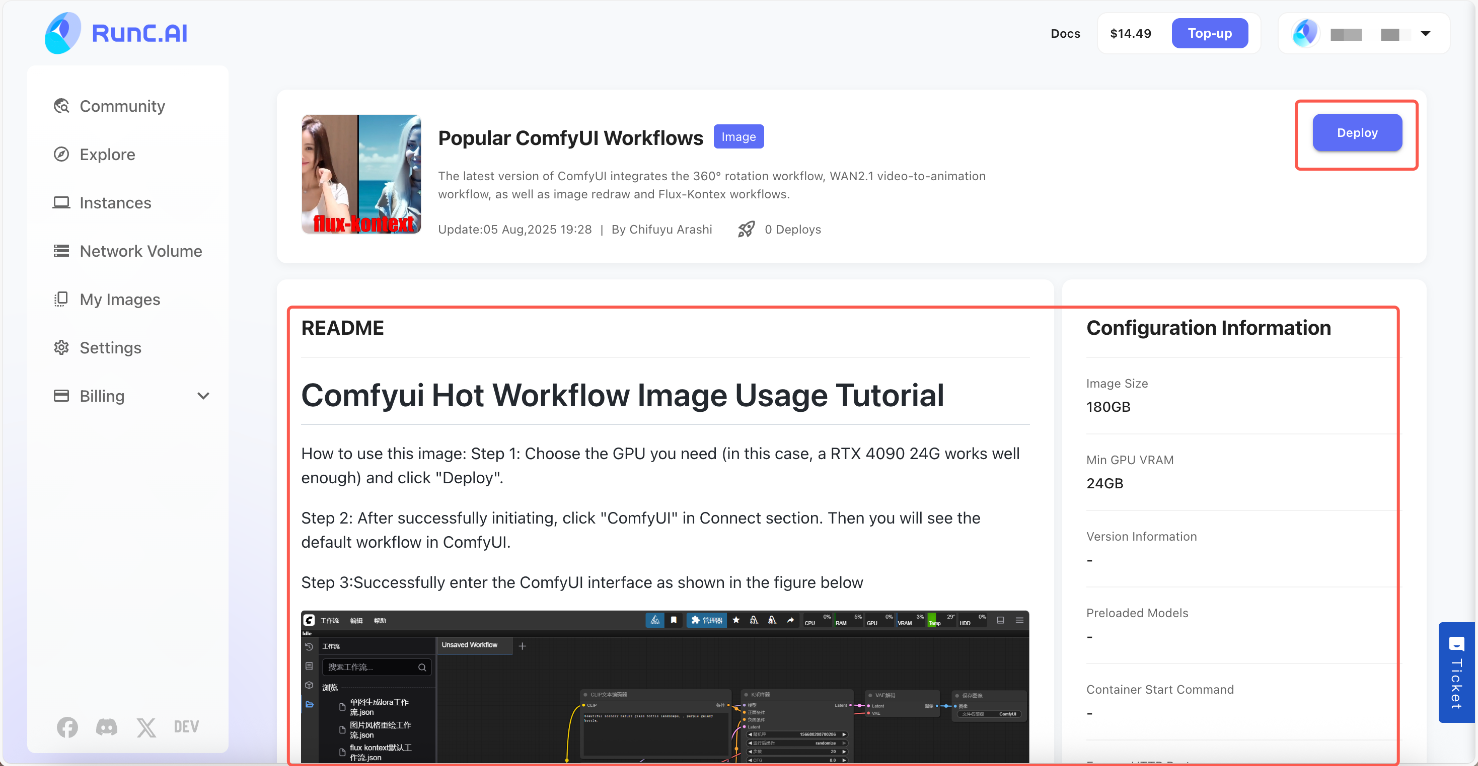Screen dimensions: 1478x766
Task: Open the X (Twitter) link icon
Action: pyautogui.click(x=146, y=727)
